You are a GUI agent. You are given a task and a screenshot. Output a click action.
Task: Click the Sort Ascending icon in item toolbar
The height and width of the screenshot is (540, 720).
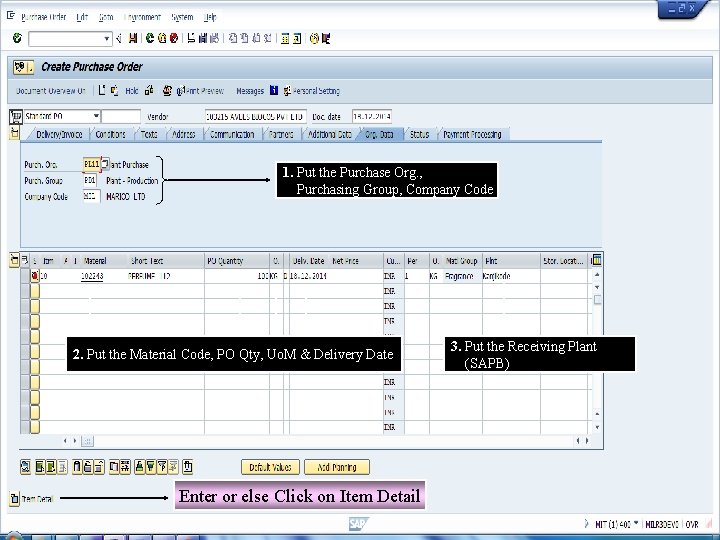click(x=139, y=467)
